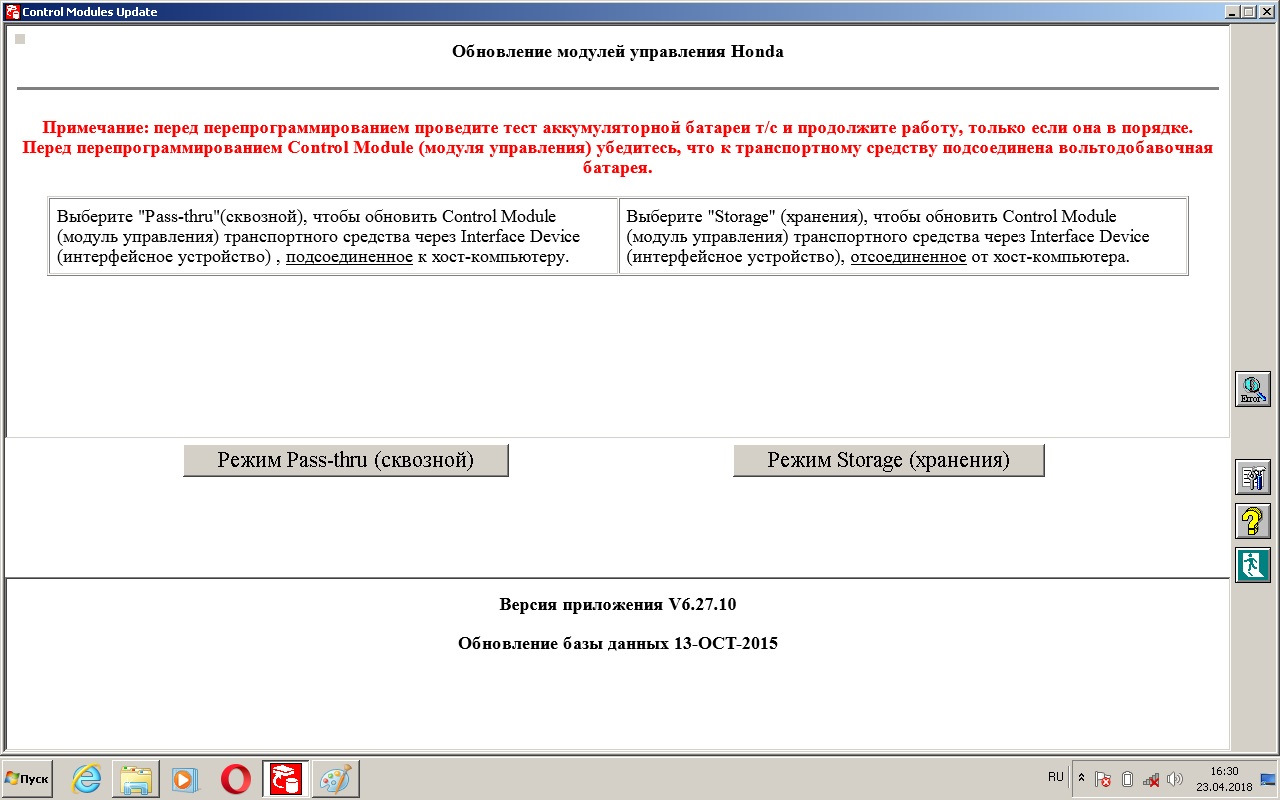This screenshot has height=800, width=1280.
Task: Click the red note starting 'Примечание: перед перепрограммированием'
Action: pos(618,148)
